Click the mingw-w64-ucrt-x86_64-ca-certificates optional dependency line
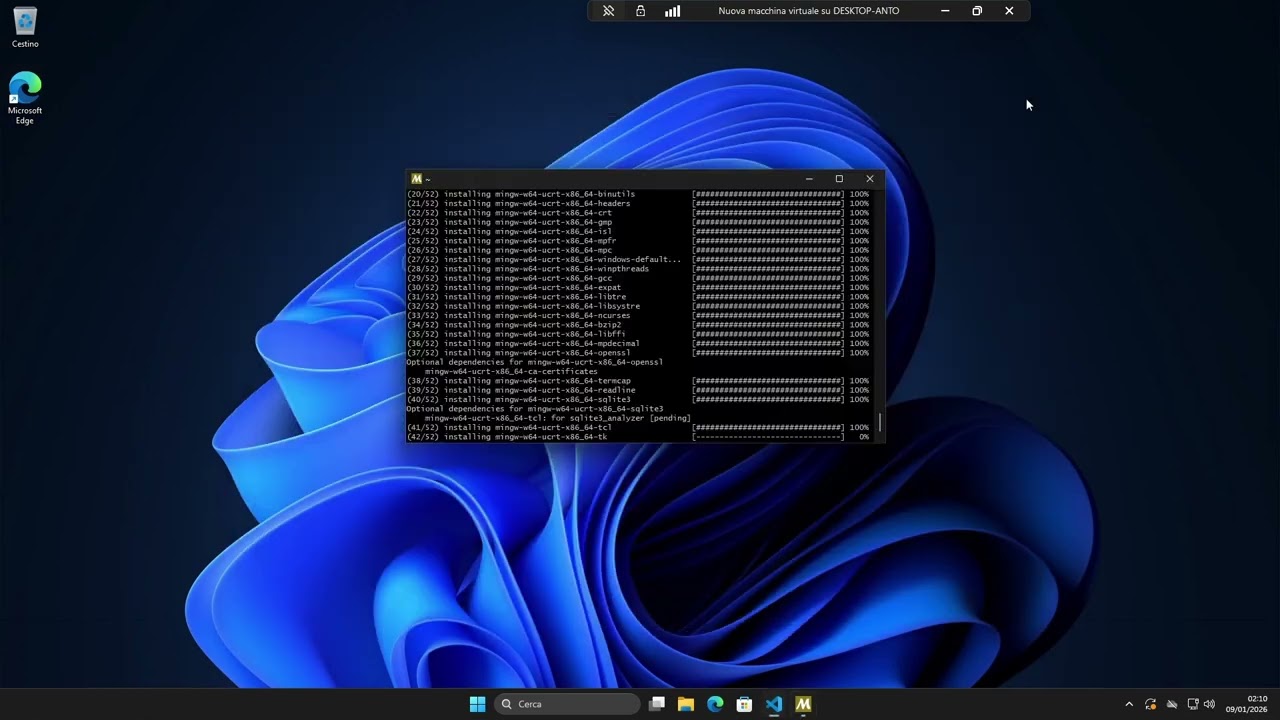The image size is (1280, 720). pyautogui.click(x=511, y=371)
